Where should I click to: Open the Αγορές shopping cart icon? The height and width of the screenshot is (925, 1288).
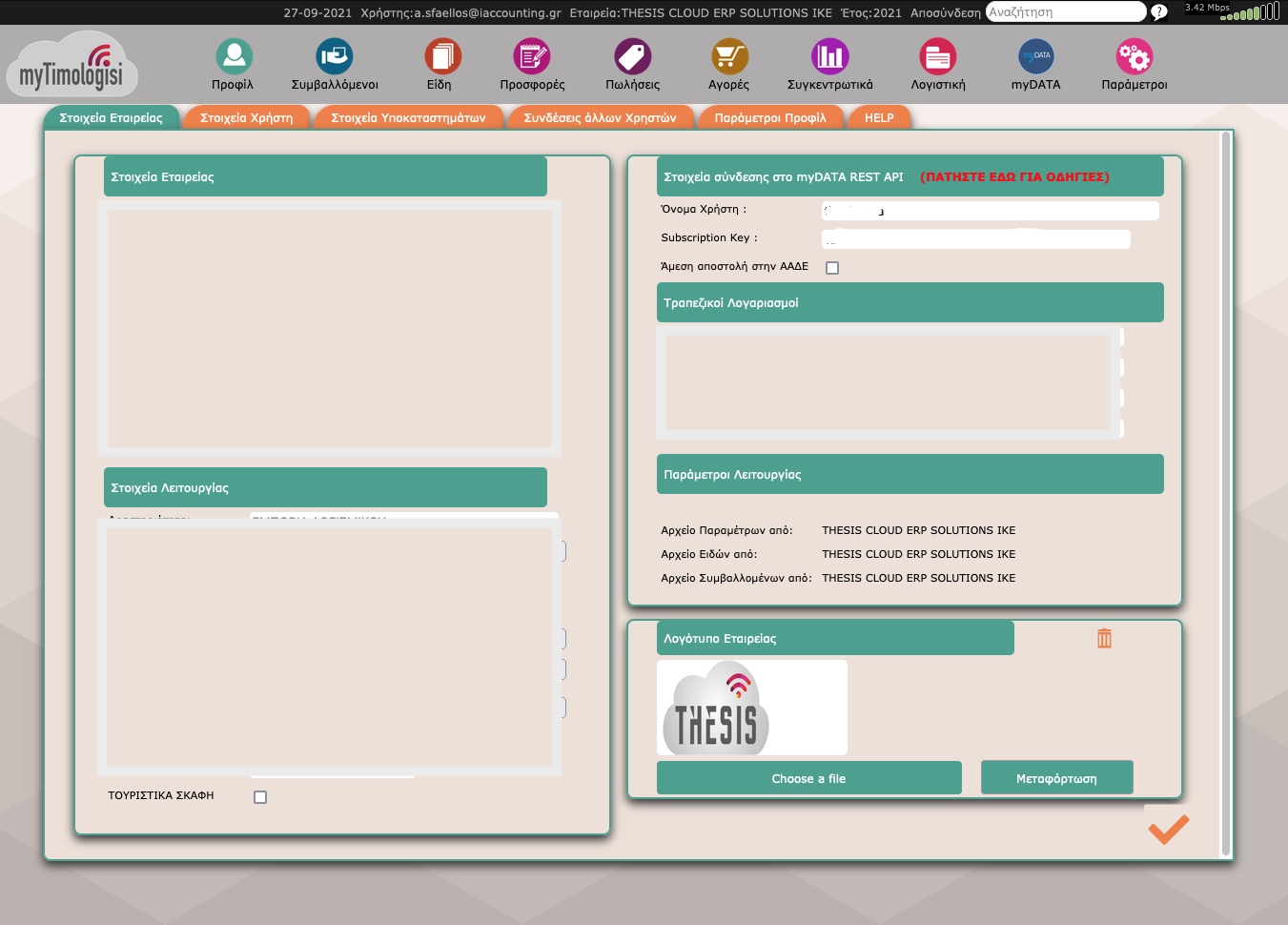click(729, 57)
